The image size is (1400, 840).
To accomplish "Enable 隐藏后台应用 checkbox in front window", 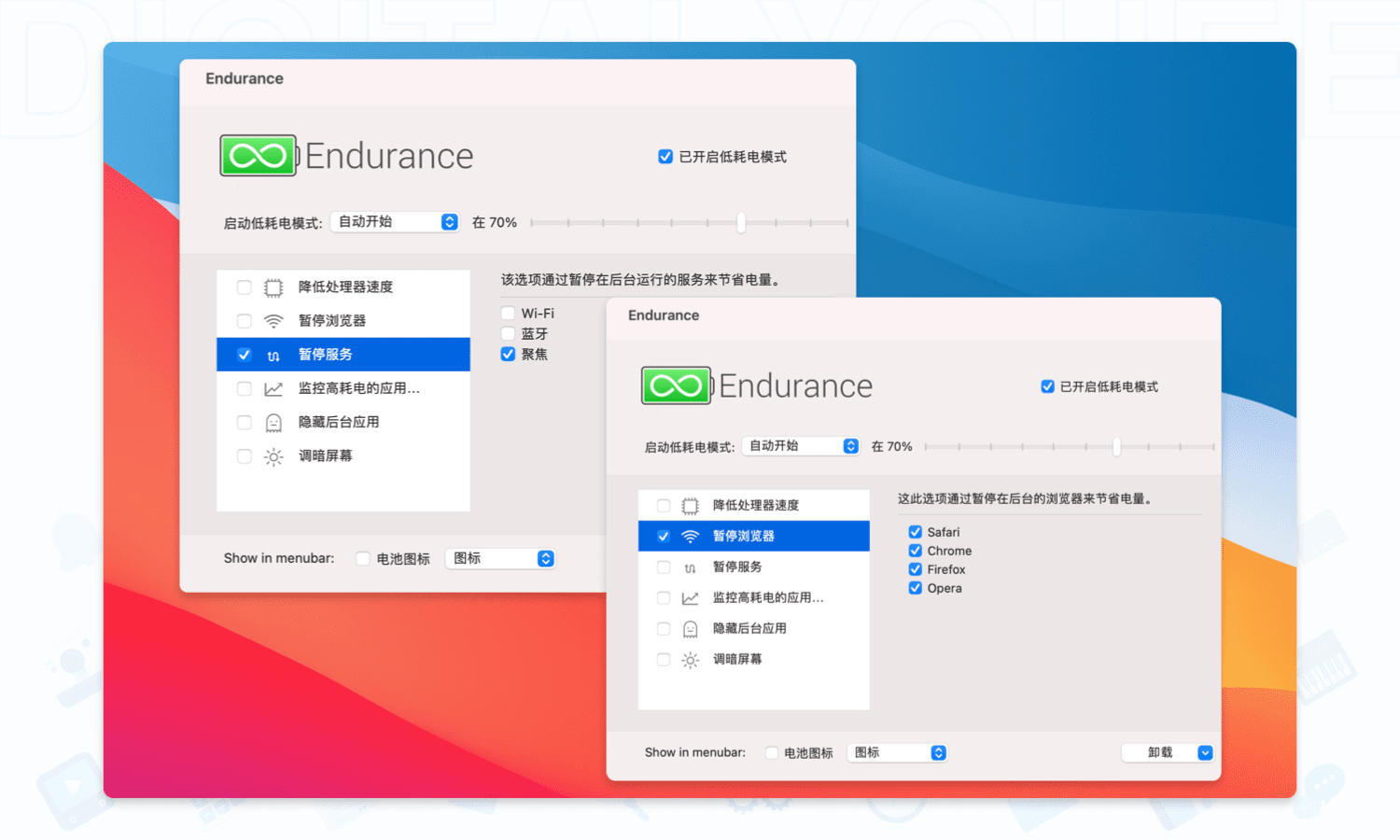I will tap(663, 629).
